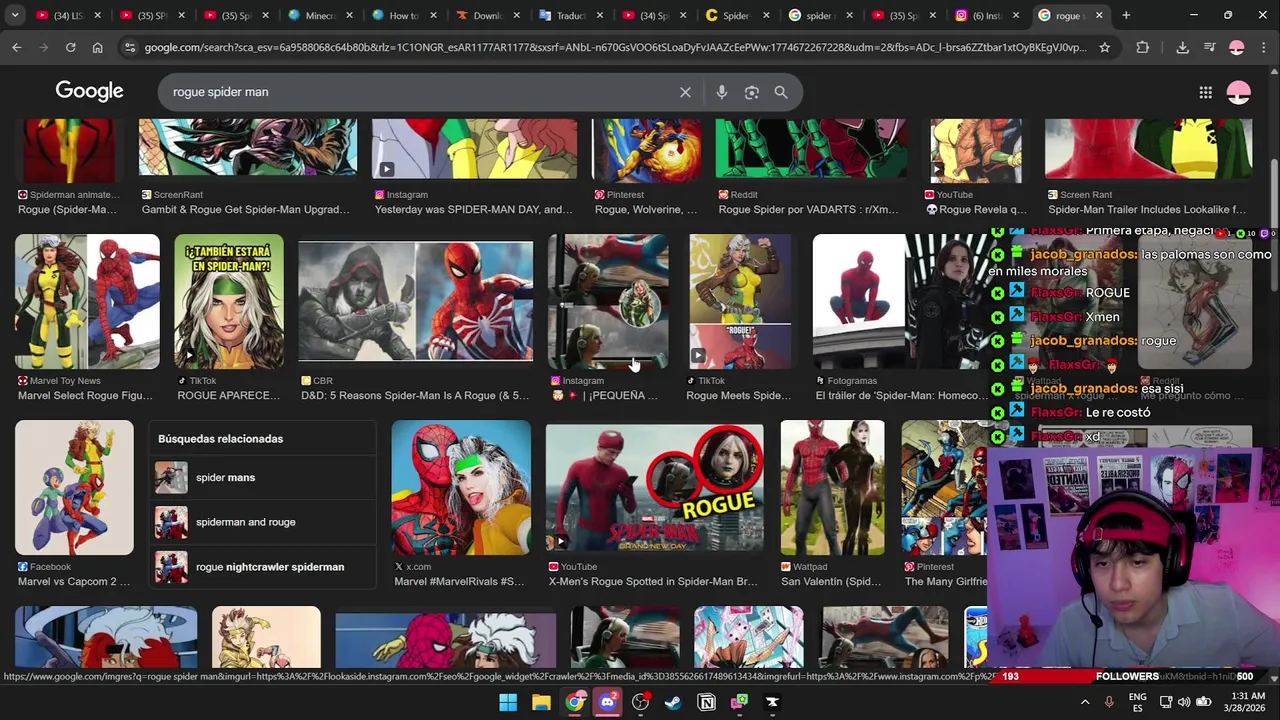Open the clock showing 1:31 AM

(x=1247, y=702)
